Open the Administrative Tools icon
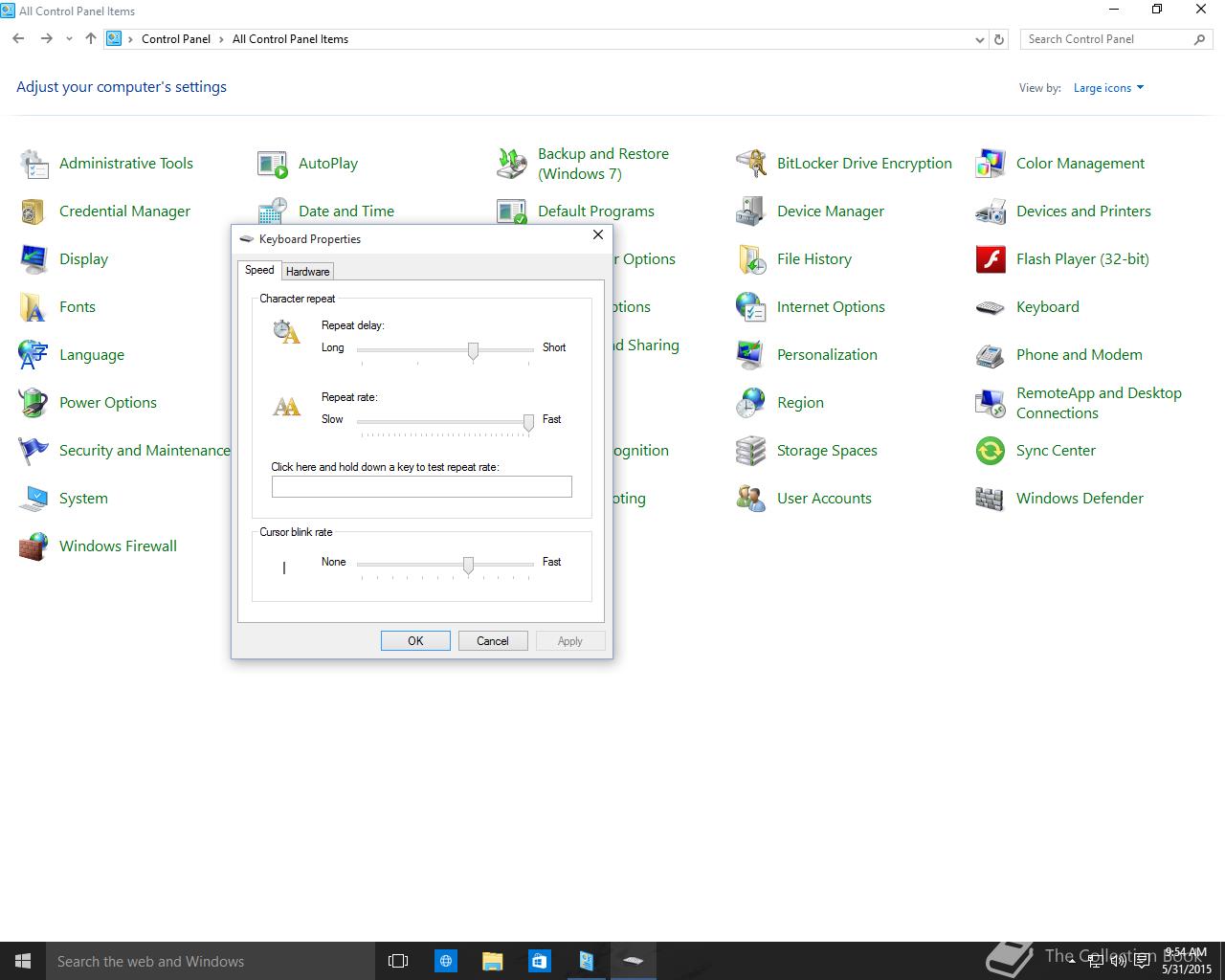Image resolution: width=1225 pixels, height=980 pixels. point(33,164)
